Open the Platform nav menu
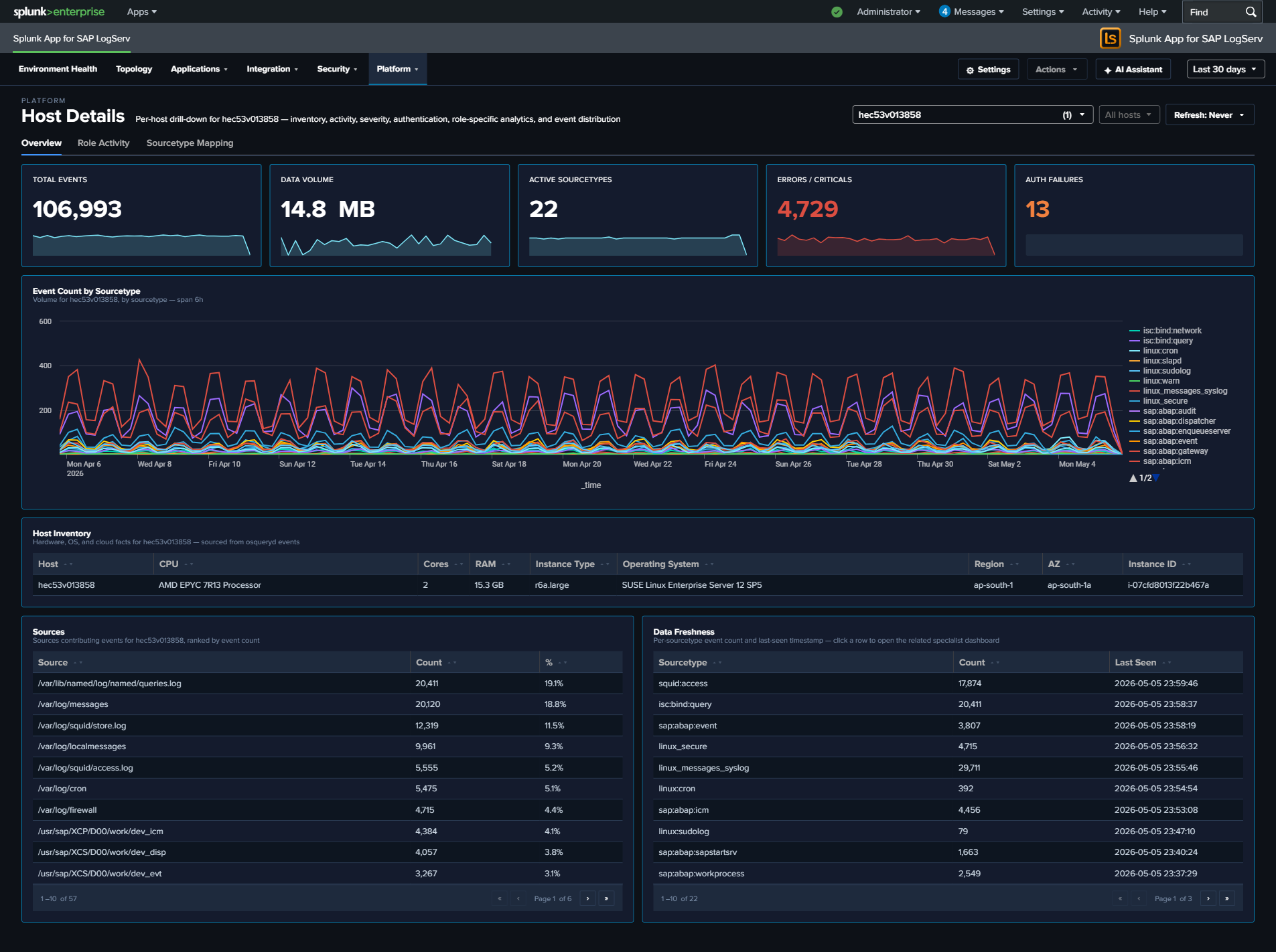The image size is (1276, 952). coord(397,69)
